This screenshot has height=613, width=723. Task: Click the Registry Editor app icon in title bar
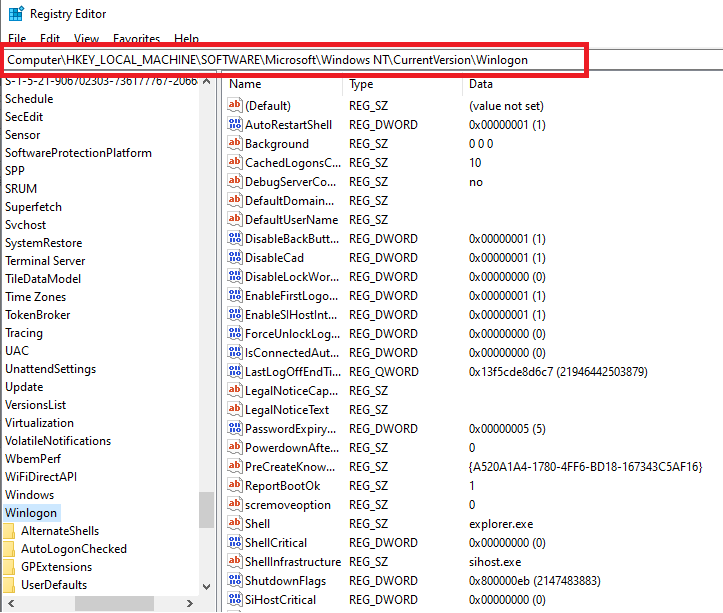[16, 14]
